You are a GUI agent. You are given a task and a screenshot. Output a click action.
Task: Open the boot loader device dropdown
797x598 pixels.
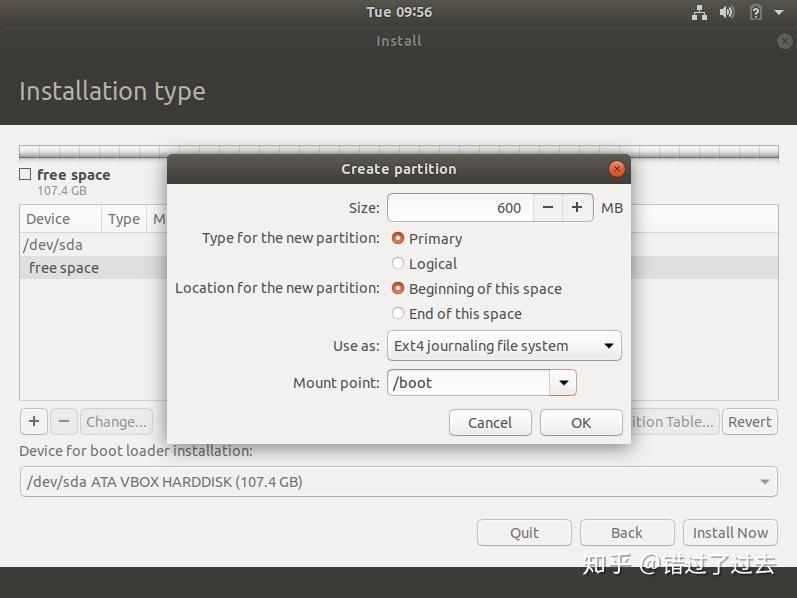[399, 482]
